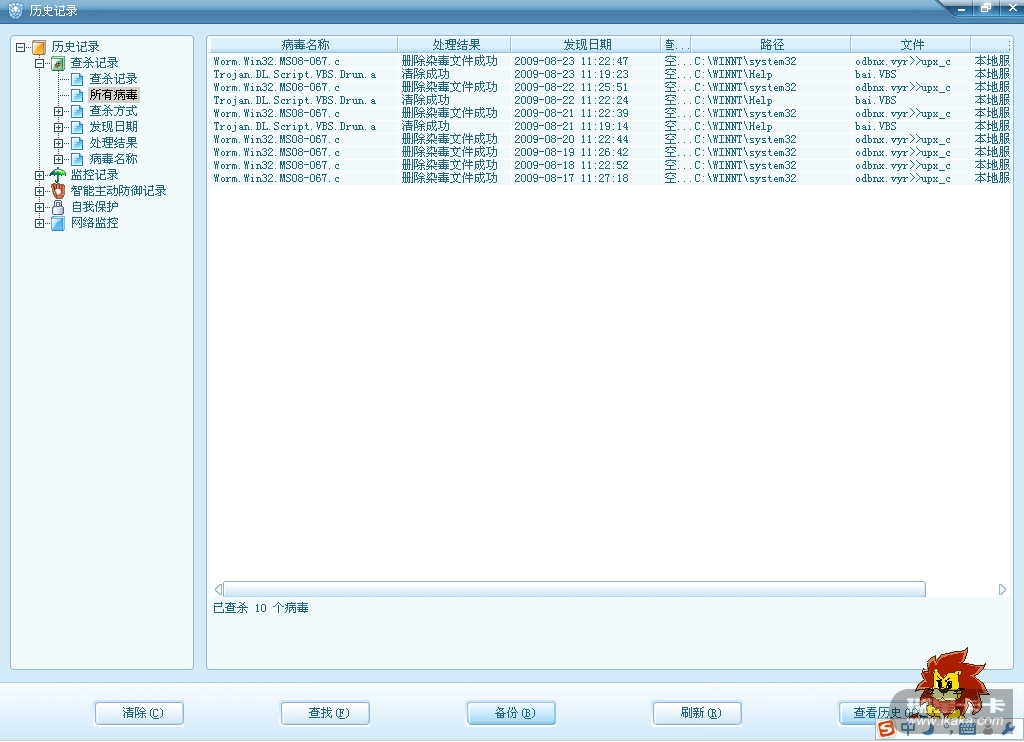Sort by the 路径 column header
Image resolution: width=1024 pixels, height=742 pixels.
click(x=771, y=44)
